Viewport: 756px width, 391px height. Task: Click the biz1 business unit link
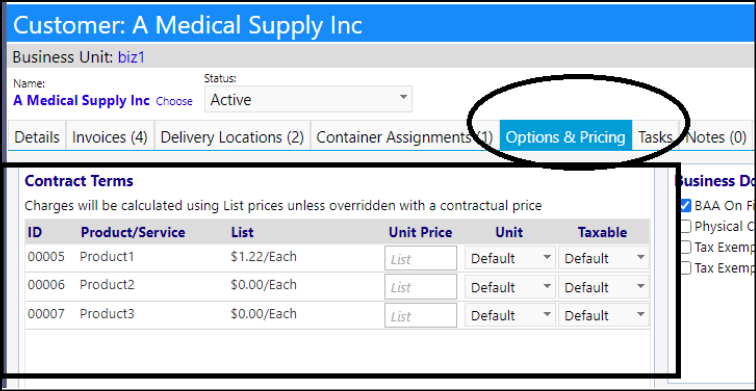pyautogui.click(x=131, y=57)
